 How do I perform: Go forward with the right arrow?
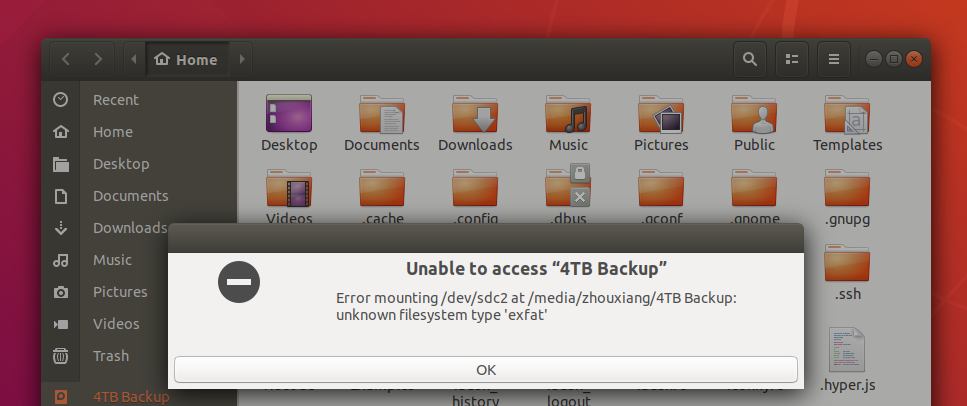[98, 59]
